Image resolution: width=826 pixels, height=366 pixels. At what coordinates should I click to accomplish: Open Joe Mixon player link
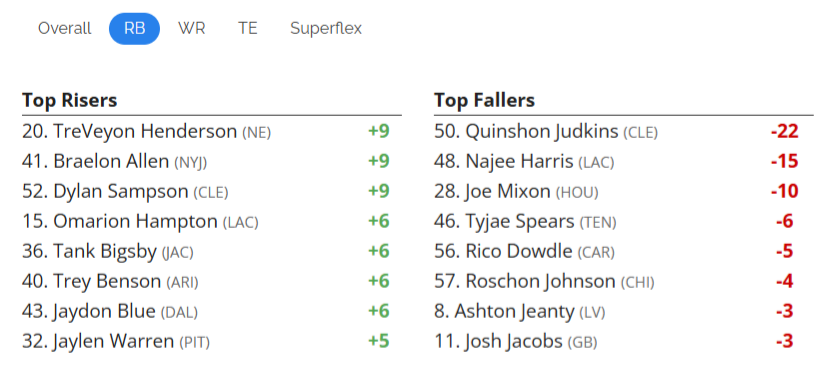coord(508,192)
